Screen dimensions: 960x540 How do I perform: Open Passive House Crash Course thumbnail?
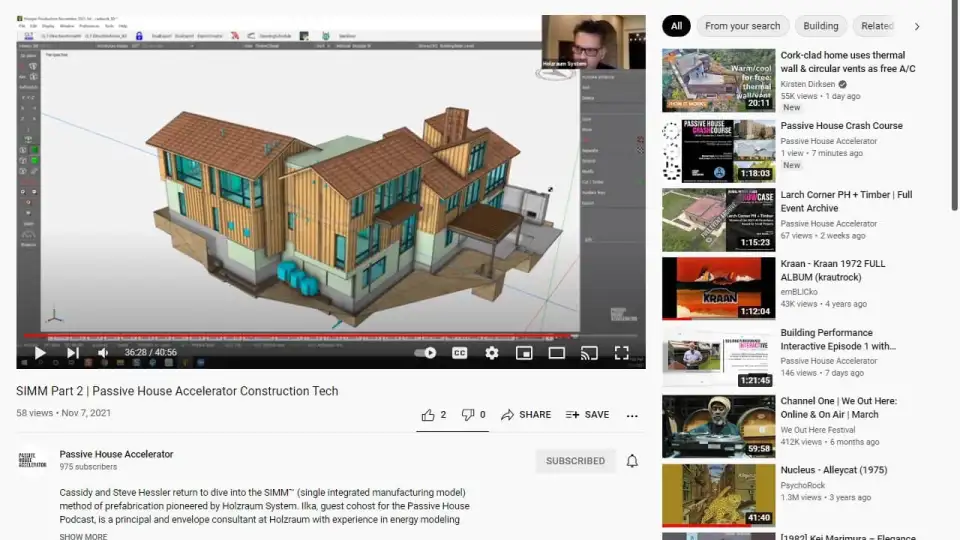pos(718,151)
